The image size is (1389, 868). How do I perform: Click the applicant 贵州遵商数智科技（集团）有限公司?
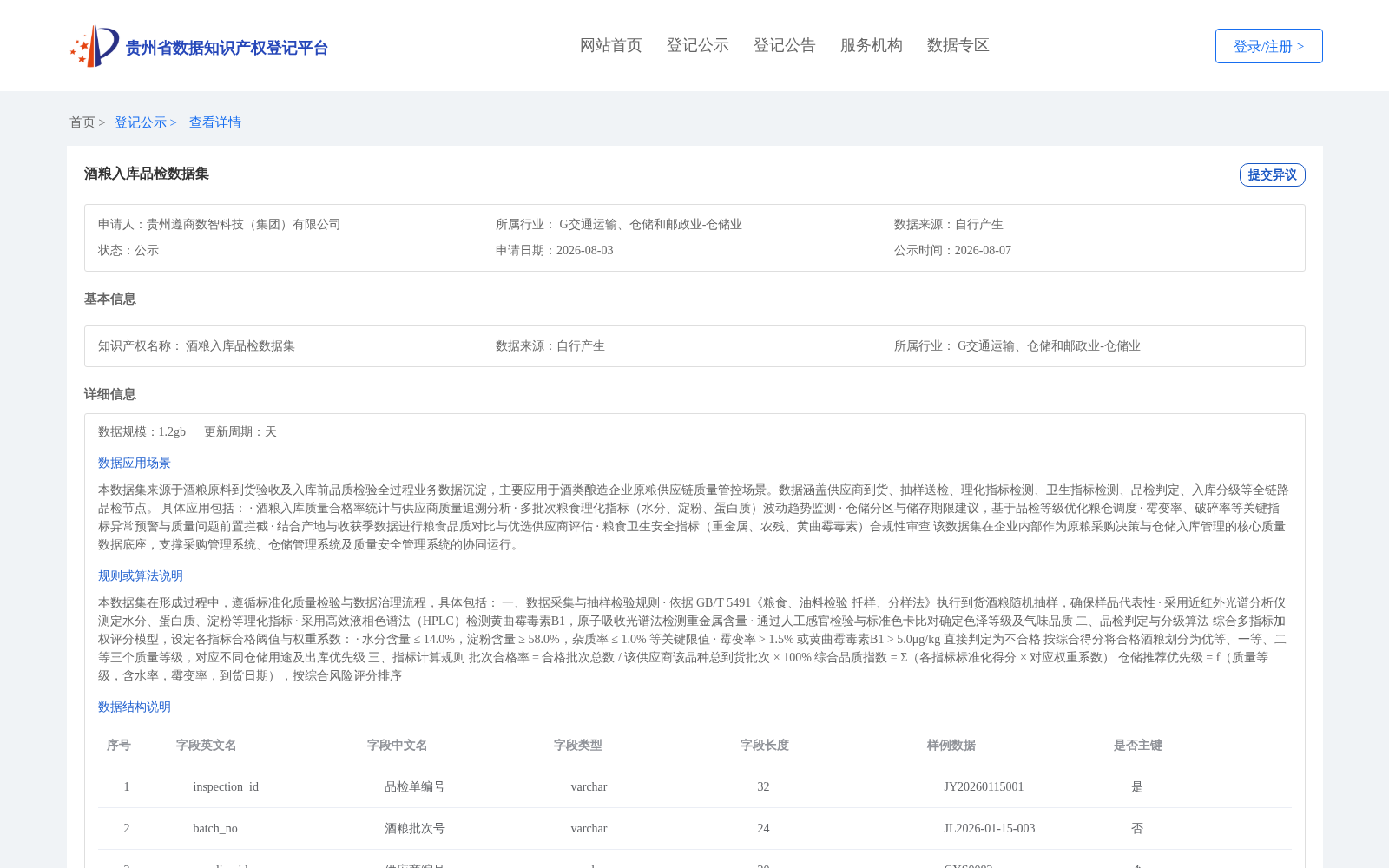tap(244, 224)
